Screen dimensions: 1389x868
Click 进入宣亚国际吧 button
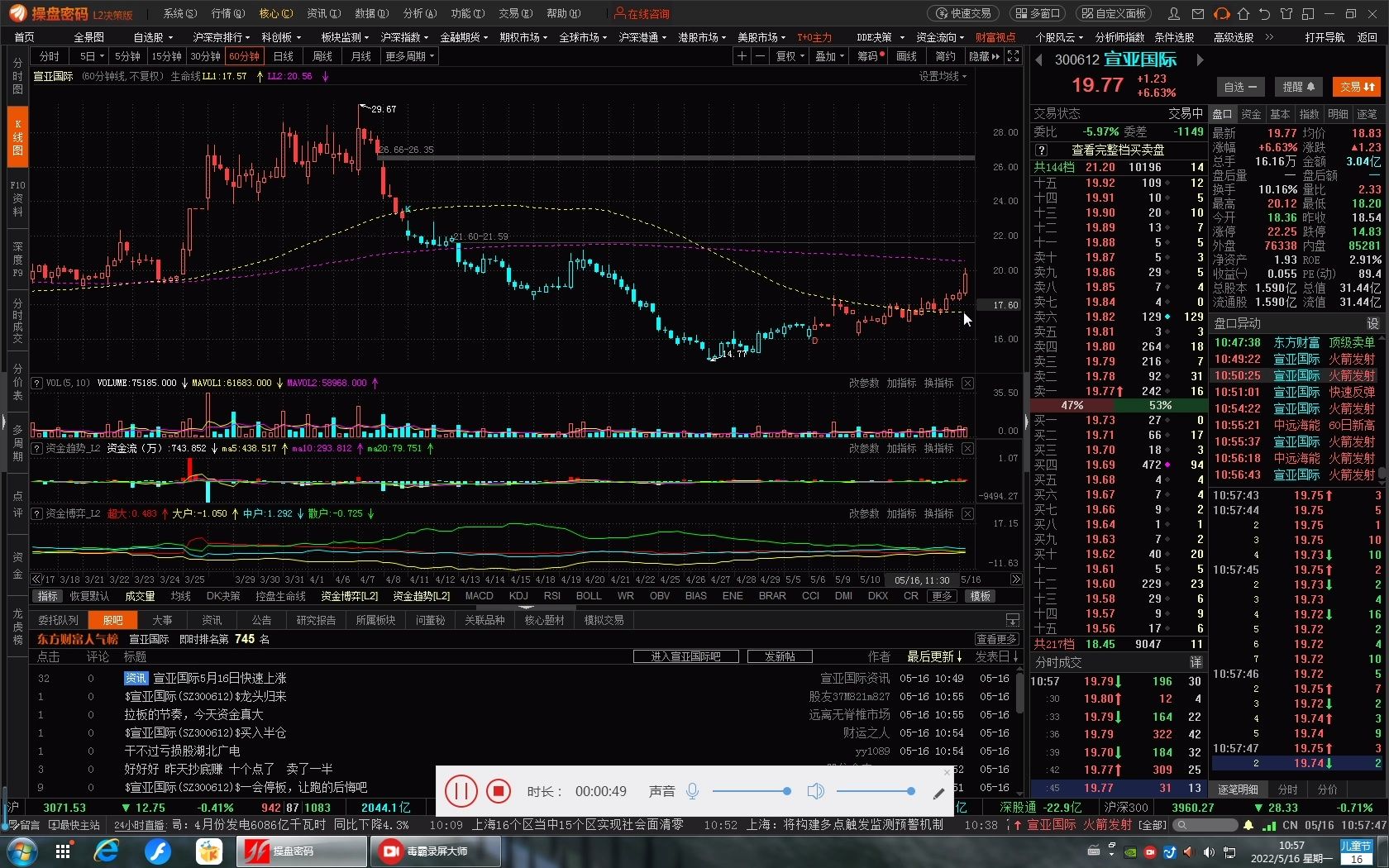685,656
